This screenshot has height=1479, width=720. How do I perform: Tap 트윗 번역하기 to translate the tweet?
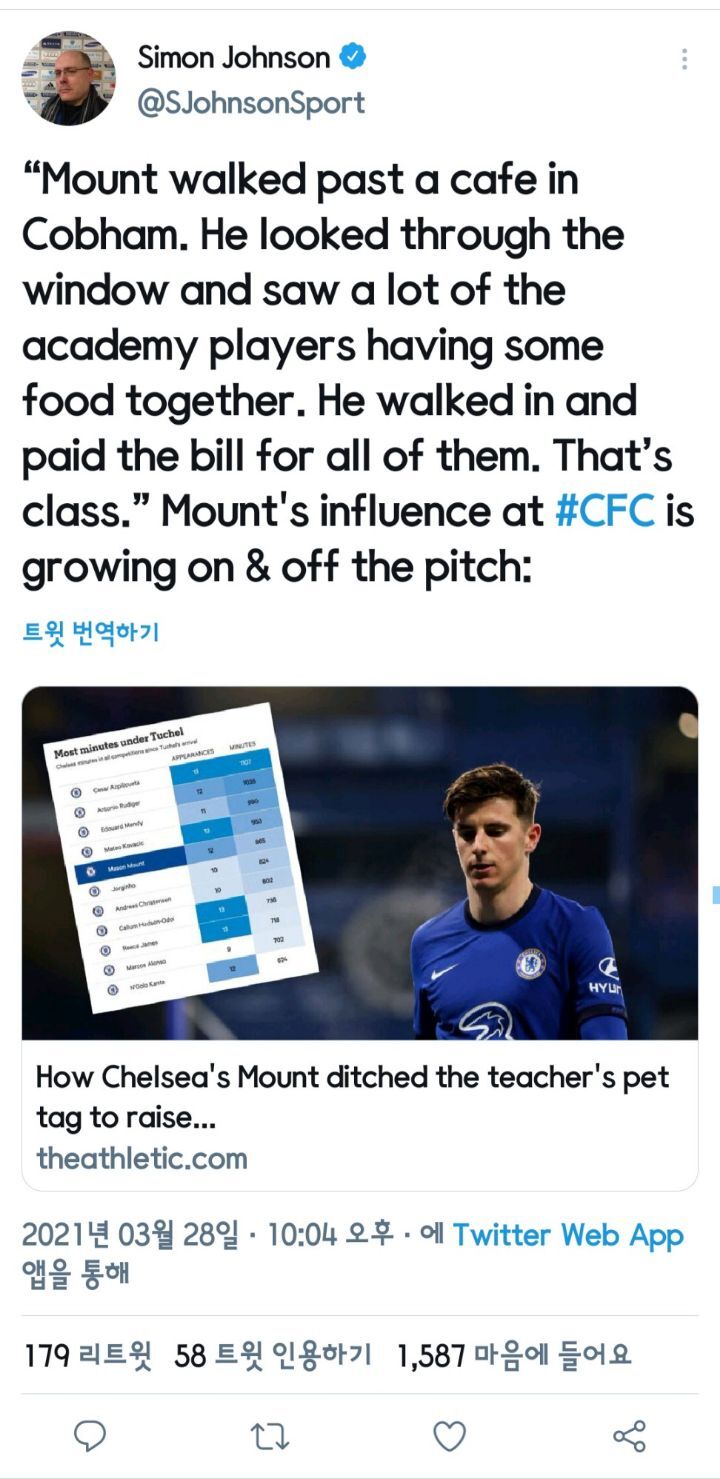[x=90, y=632]
